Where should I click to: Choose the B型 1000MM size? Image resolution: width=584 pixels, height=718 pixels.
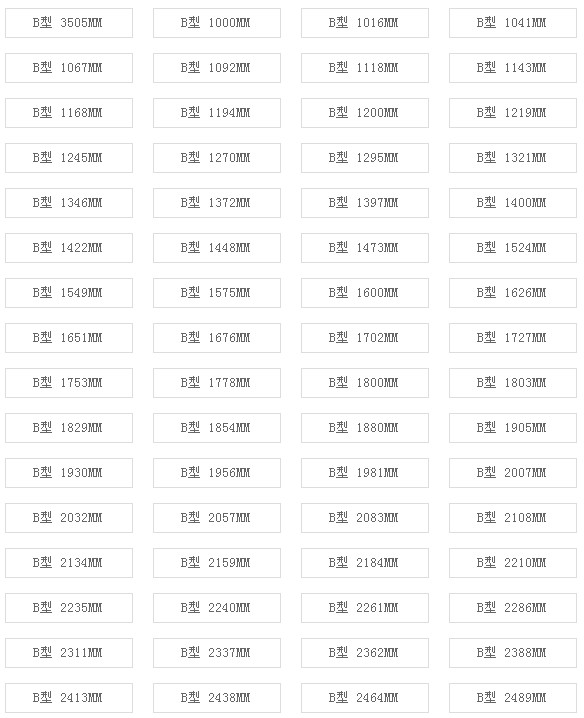[217, 23]
